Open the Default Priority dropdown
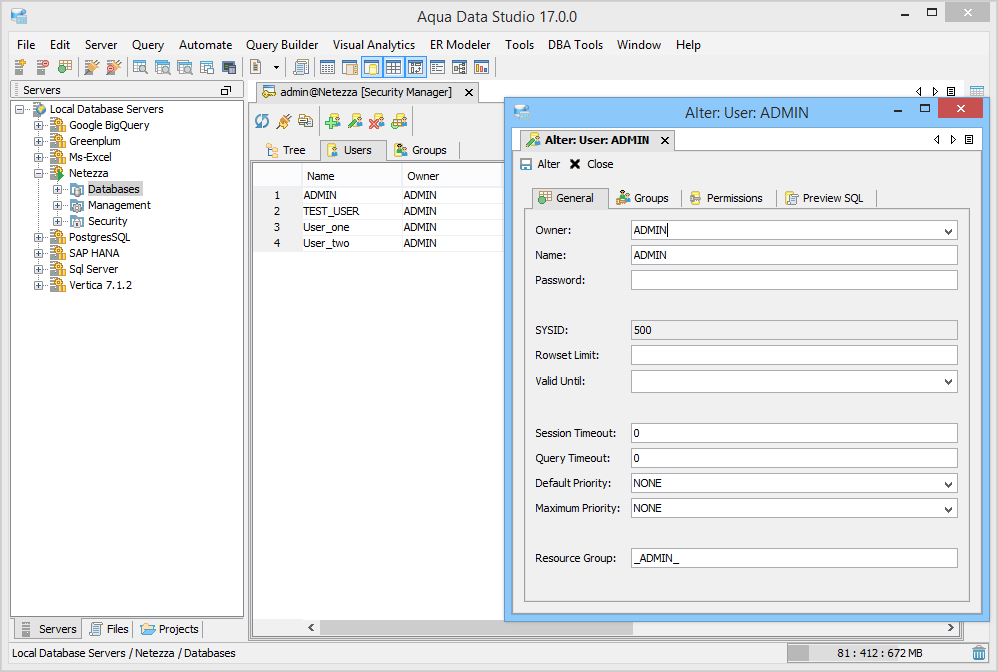The width and height of the screenshot is (998, 672). 948,484
